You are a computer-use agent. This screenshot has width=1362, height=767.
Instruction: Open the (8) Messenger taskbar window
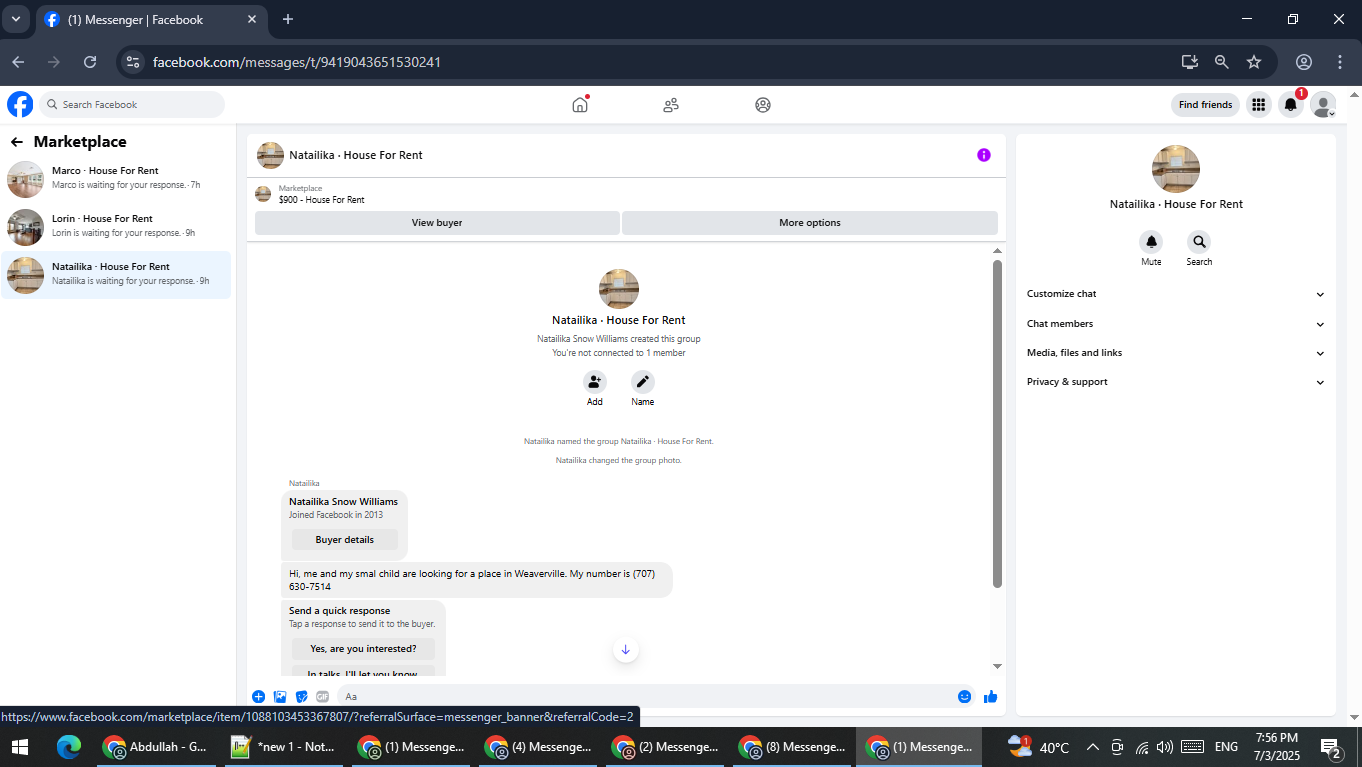792,747
